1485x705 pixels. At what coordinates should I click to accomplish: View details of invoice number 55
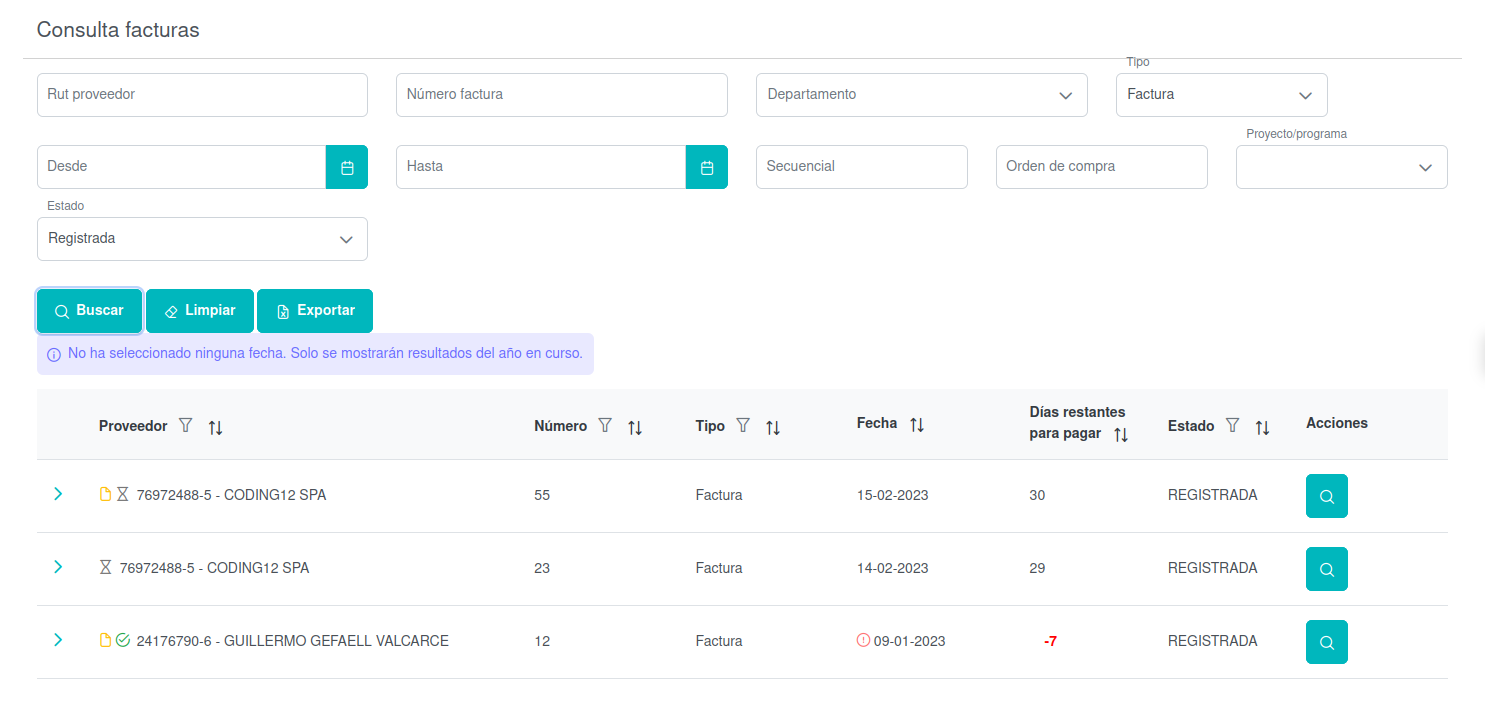[x=1326, y=496]
